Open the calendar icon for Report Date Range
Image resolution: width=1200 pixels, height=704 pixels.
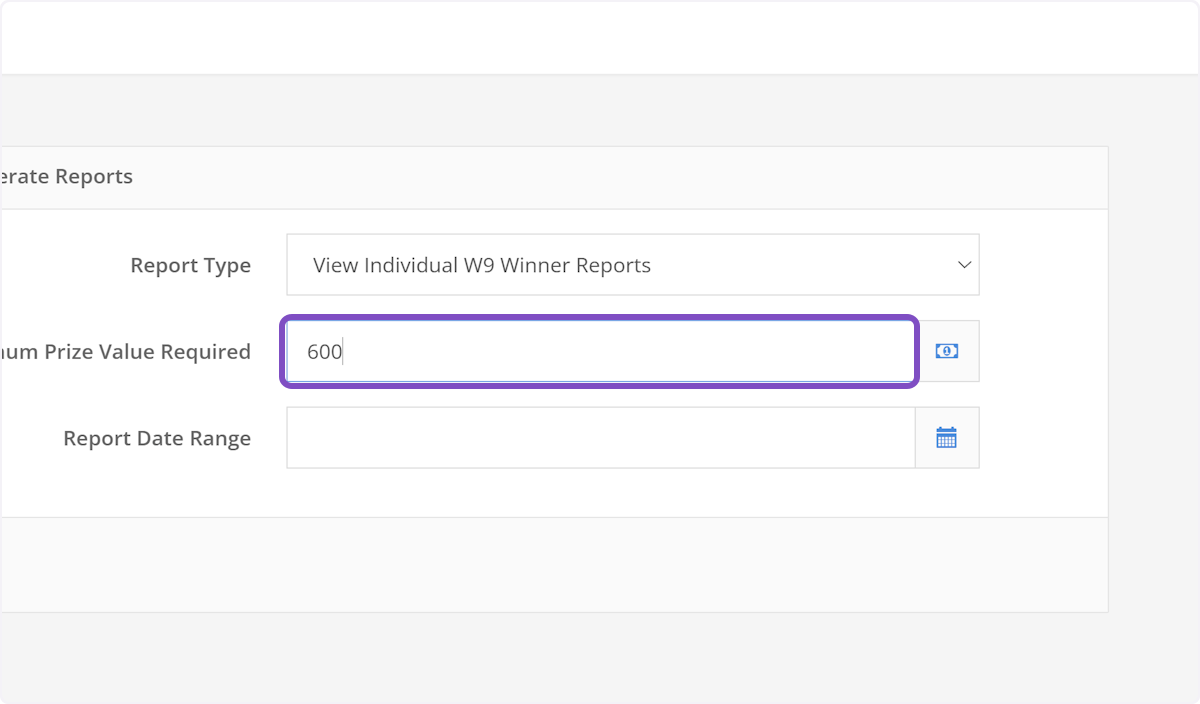click(947, 437)
